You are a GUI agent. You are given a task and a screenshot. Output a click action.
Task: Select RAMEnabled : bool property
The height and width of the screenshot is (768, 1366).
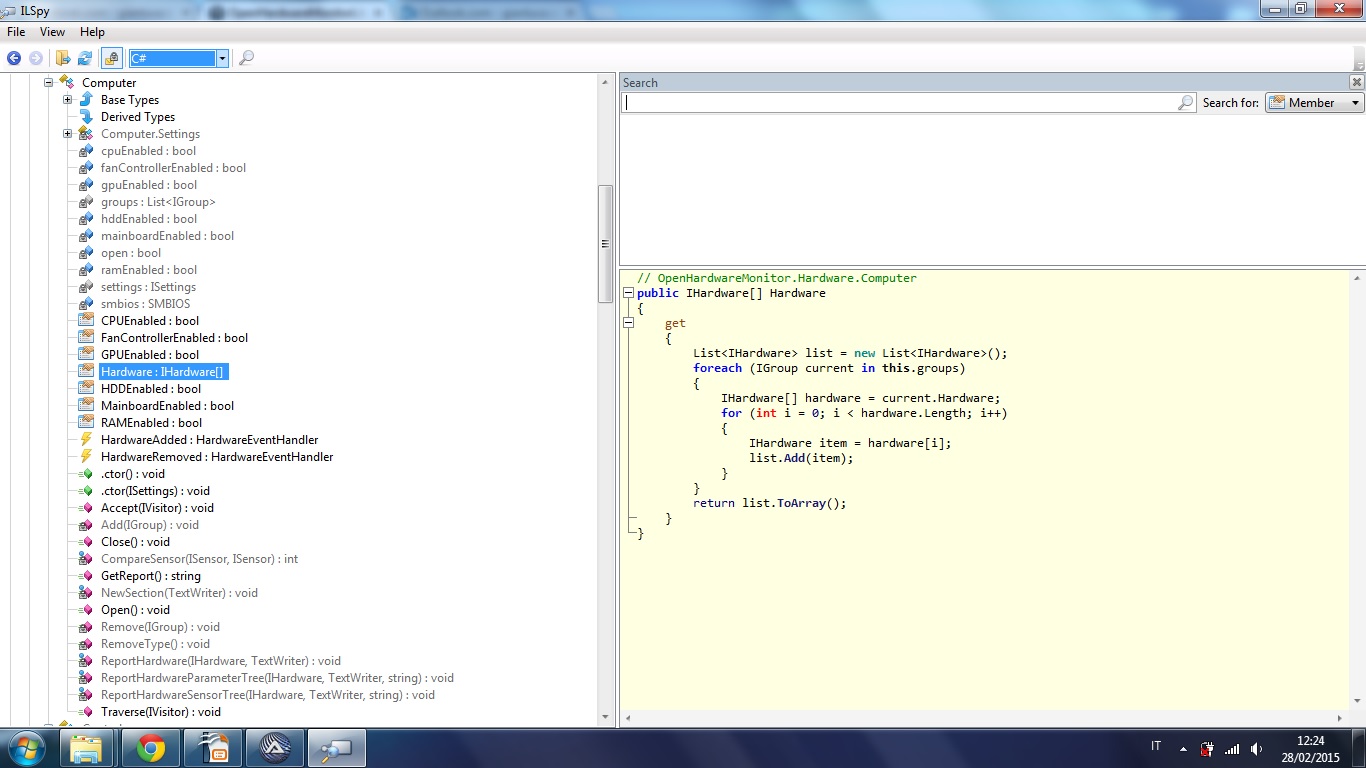(x=151, y=423)
